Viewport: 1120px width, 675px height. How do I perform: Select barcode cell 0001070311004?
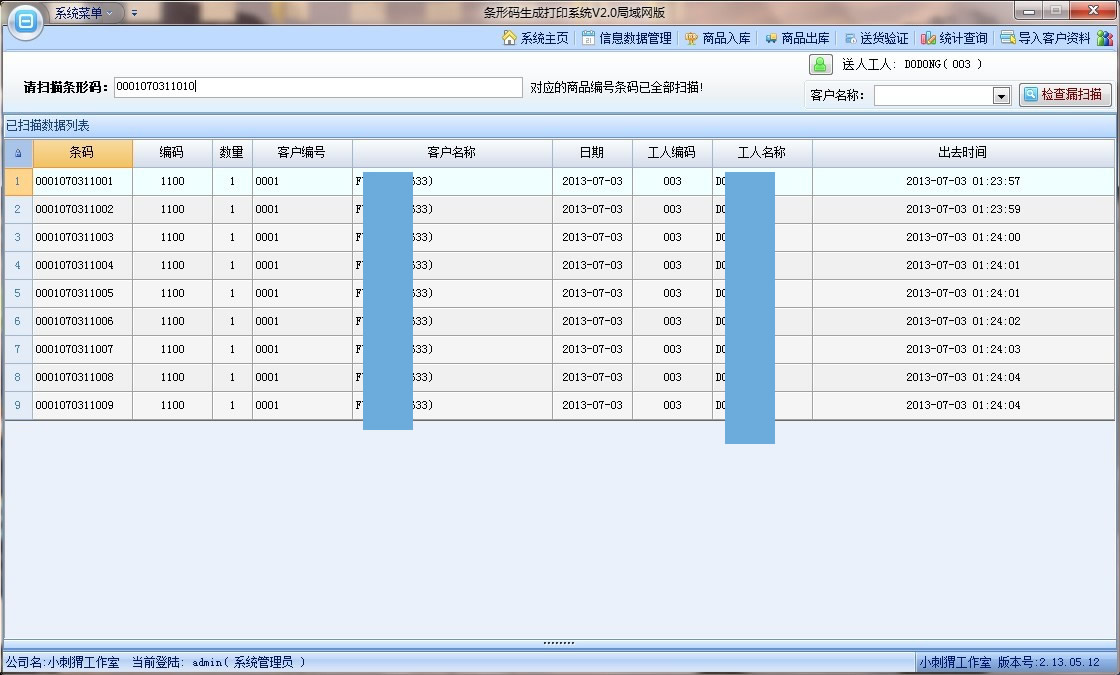(82, 265)
